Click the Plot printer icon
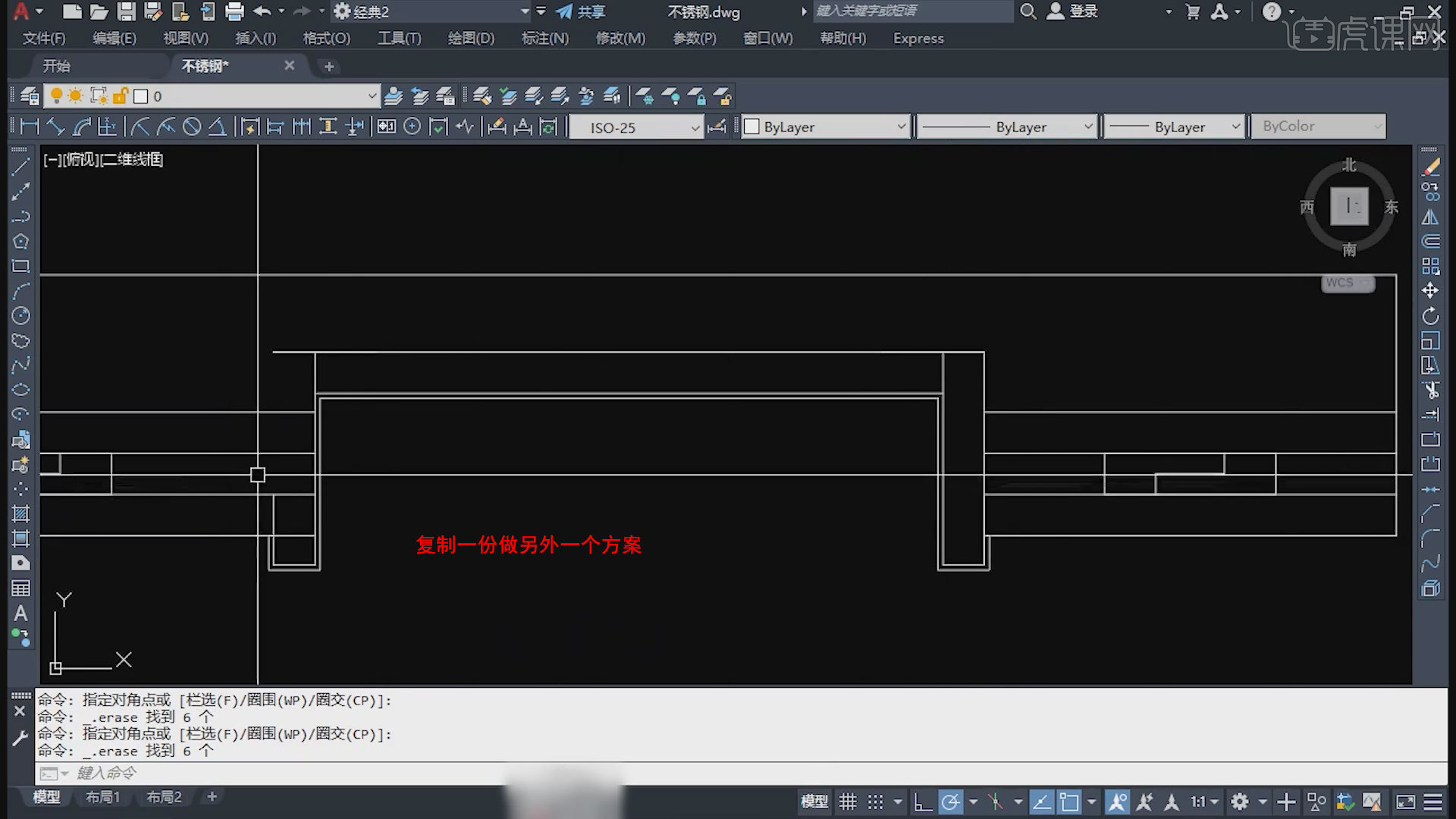 point(234,11)
